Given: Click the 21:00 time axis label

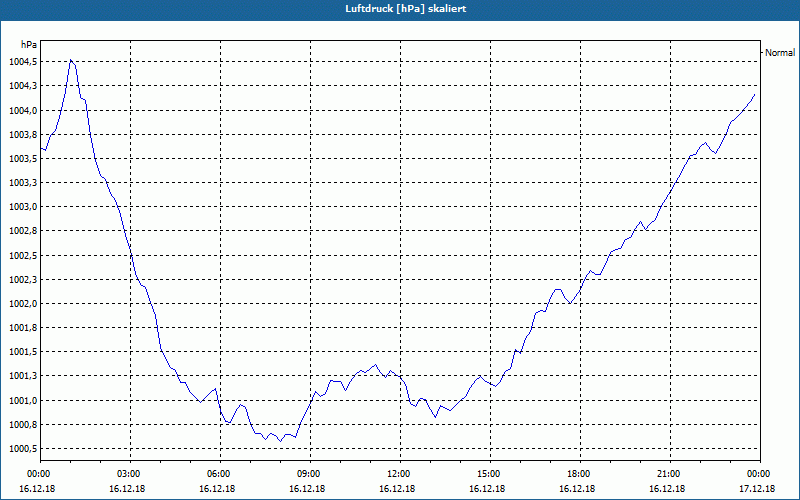Looking at the screenshot, I should click(x=669, y=474).
